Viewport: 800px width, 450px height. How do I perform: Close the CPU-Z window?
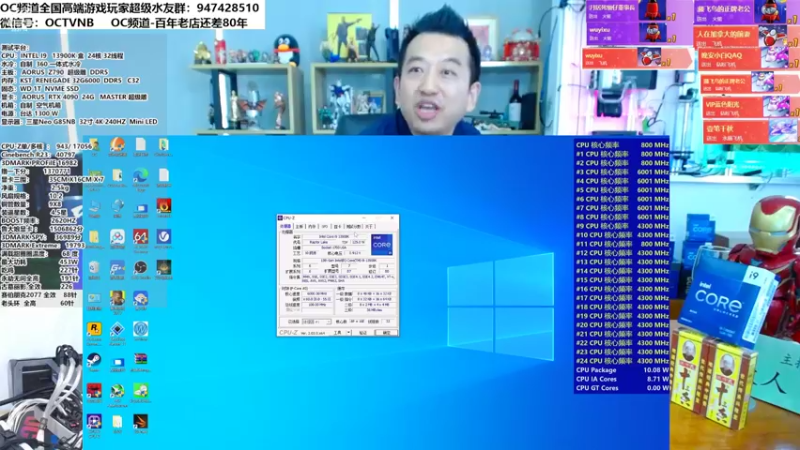392,218
